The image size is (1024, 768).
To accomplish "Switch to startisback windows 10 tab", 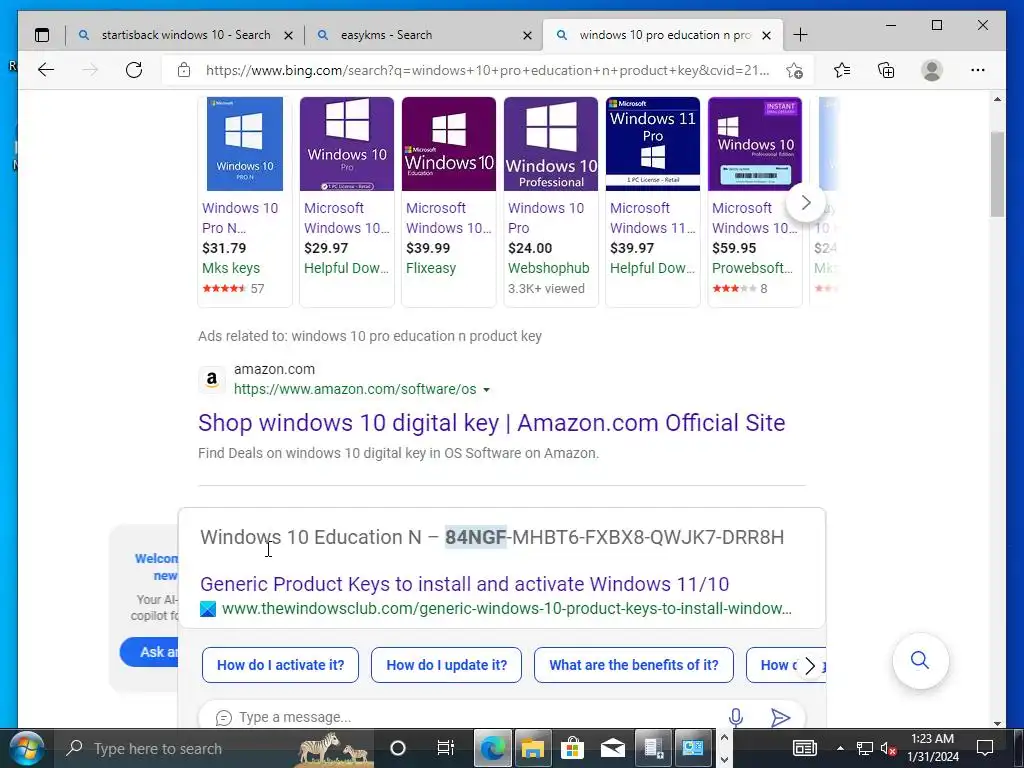I will tap(185, 35).
